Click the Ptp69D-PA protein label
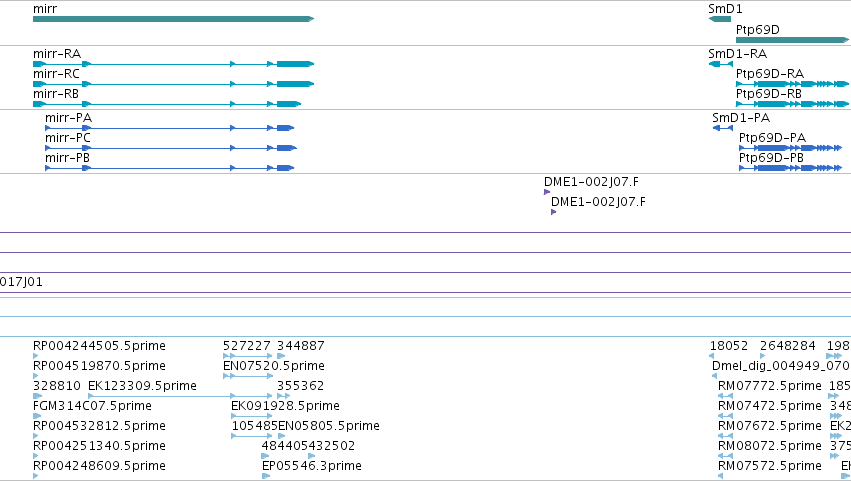The width and height of the screenshot is (851, 481). [x=773, y=138]
